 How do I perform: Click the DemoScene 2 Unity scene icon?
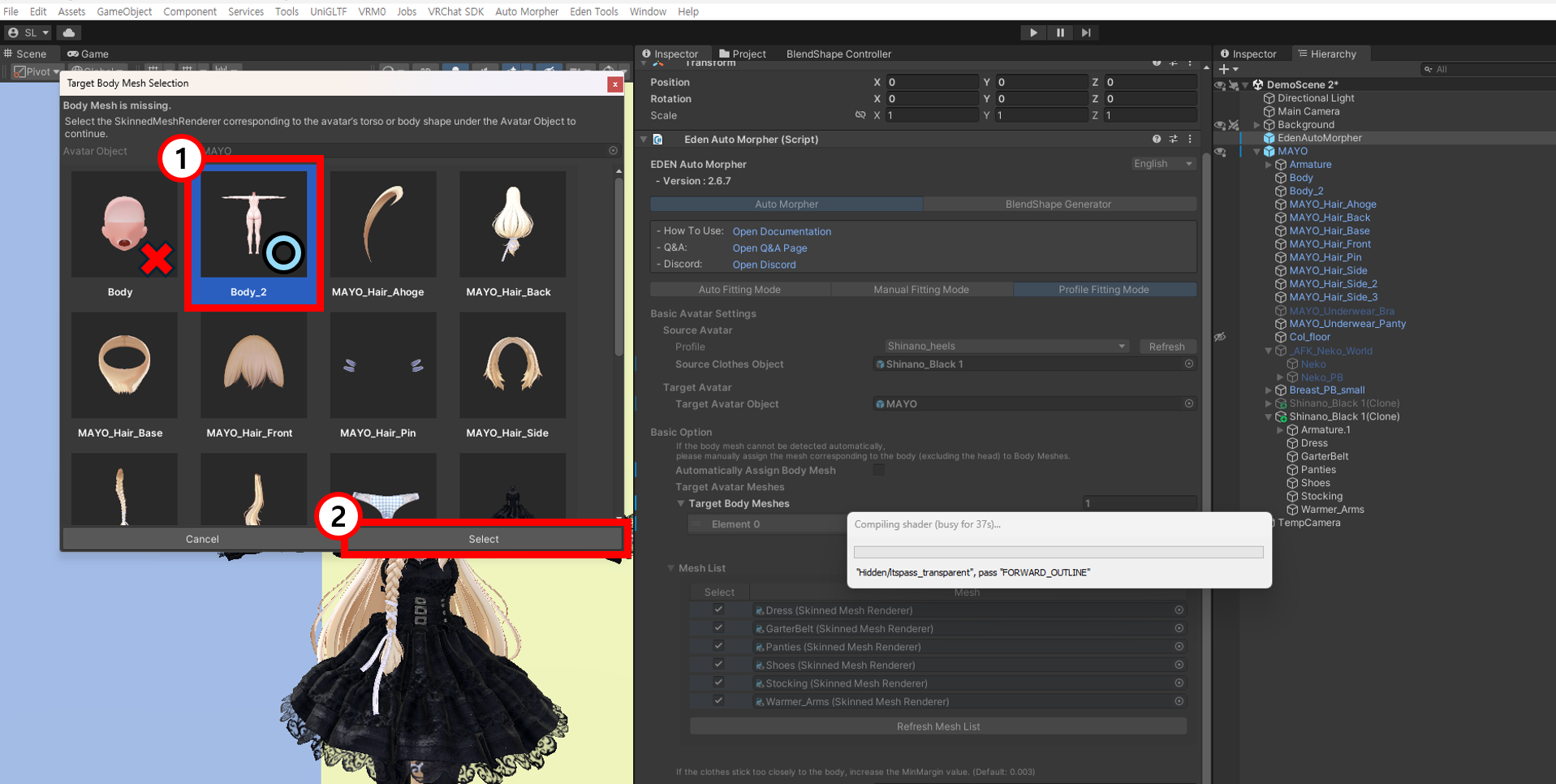click(1258, 84)
